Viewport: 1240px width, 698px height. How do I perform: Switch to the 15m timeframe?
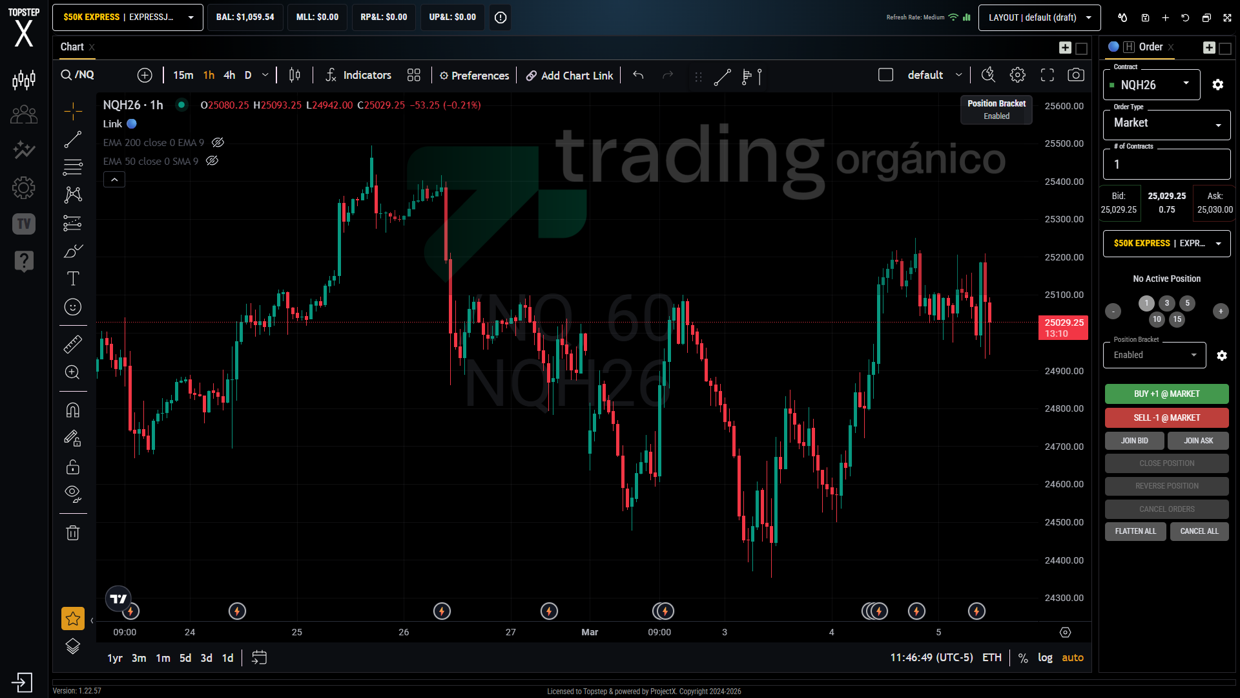(x=183, y=75)
